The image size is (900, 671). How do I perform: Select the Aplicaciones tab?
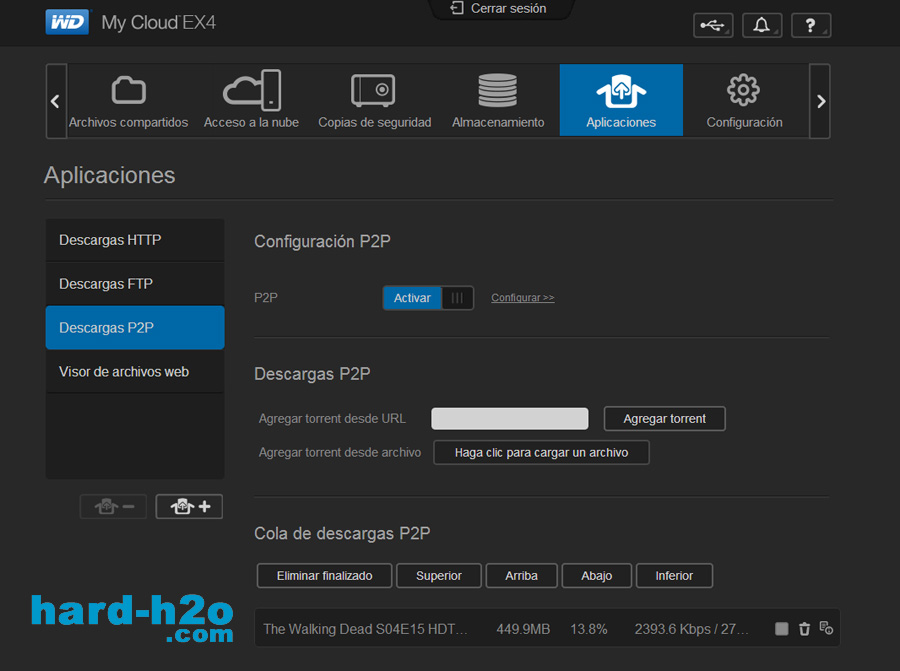click(621, 100)
